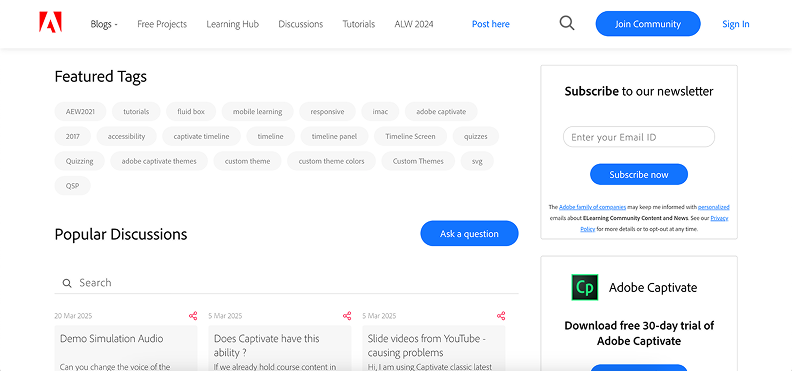Screen dimensions: 792x371
Task: Share the Does Captivate have this ability post
Action: pos(347,316)
